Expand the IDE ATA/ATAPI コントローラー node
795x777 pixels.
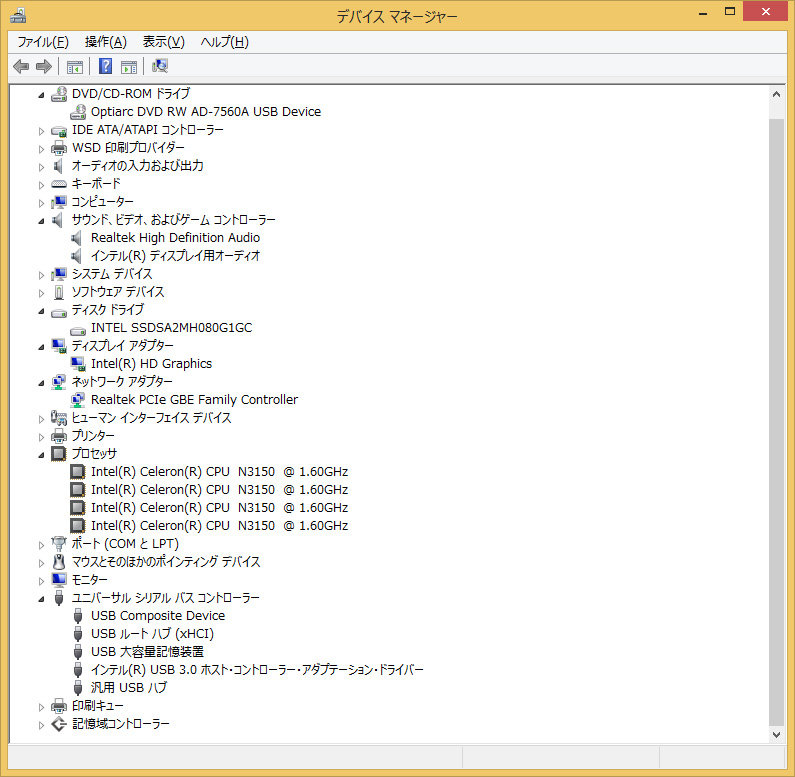tap(41, 131)
